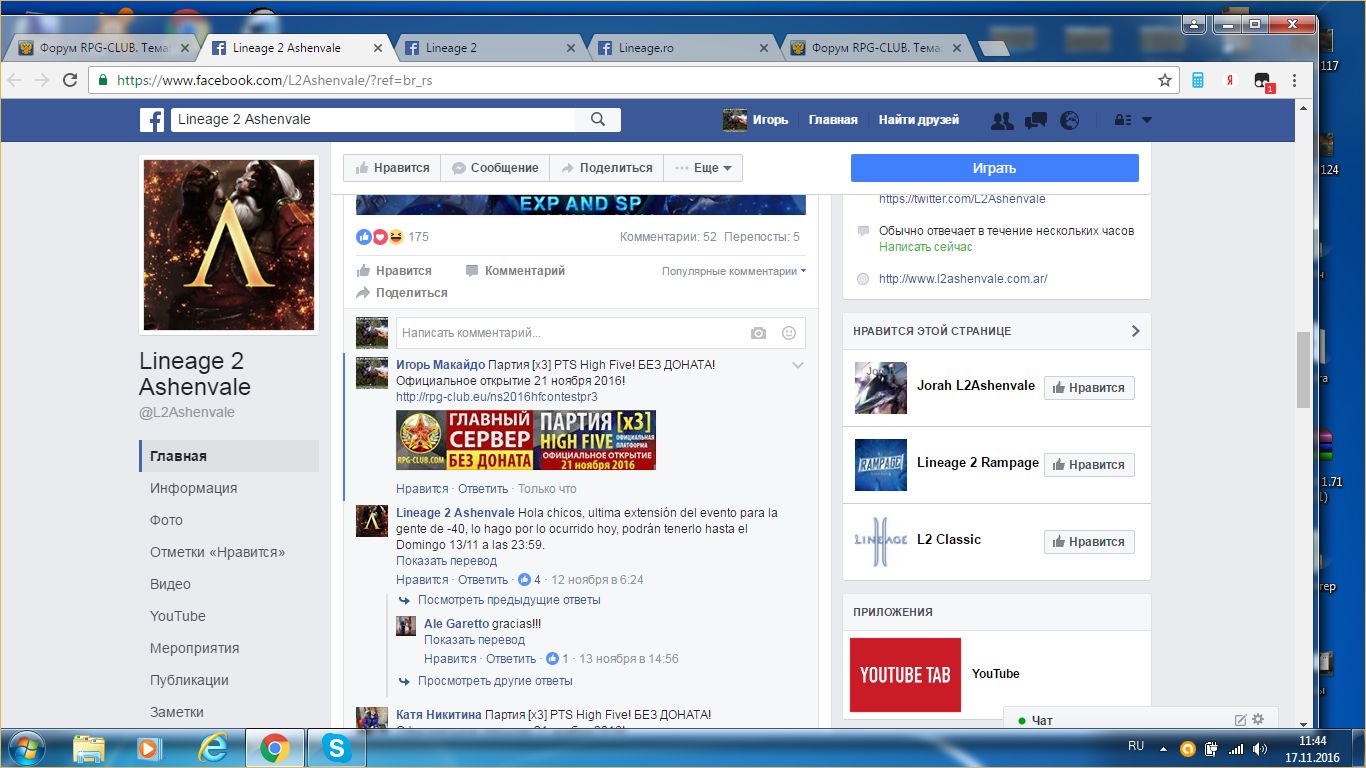This screenshot has height=768, width=1366.
Task: Click Написать сейчас link
Action: point(926,247)
